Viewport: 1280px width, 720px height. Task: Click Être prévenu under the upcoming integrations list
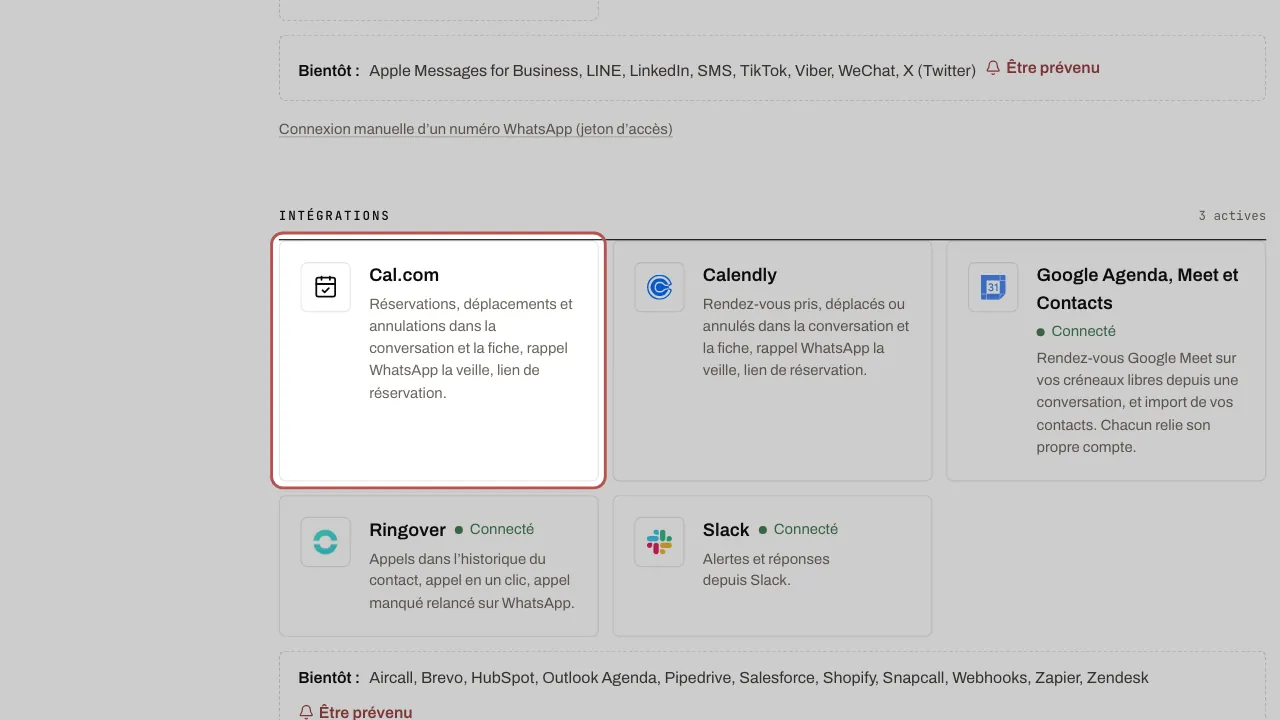[x=365, y=712]
